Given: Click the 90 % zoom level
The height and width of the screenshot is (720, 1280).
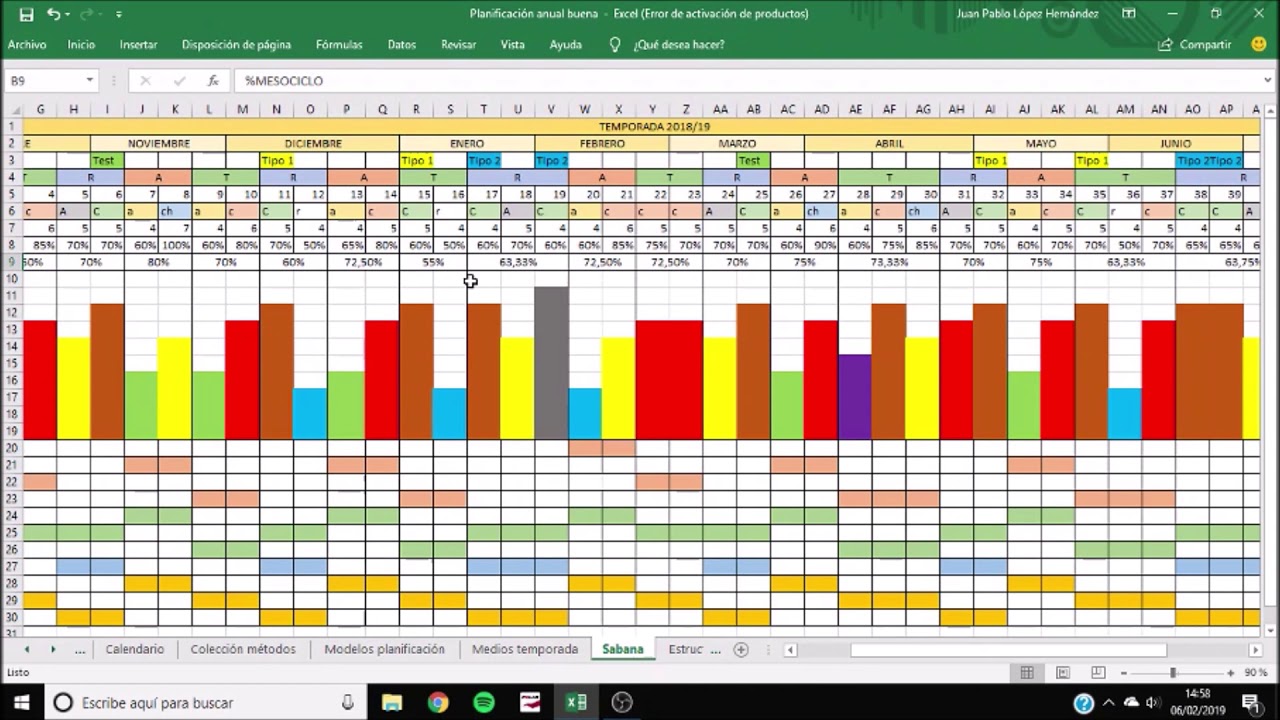Looking at the screenshot, I should pyautogui.click(x=1256, y=673).
